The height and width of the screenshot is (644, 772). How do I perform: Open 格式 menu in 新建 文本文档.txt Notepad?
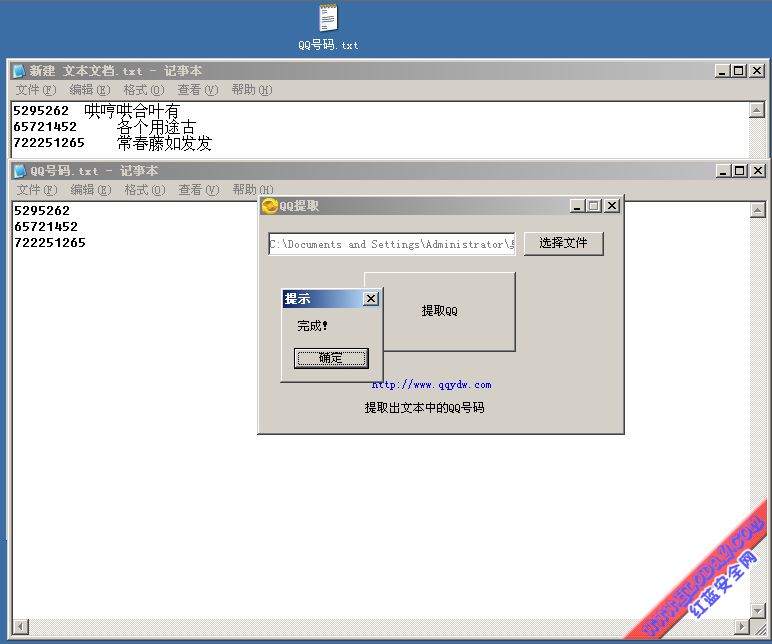tap(144, 90)
